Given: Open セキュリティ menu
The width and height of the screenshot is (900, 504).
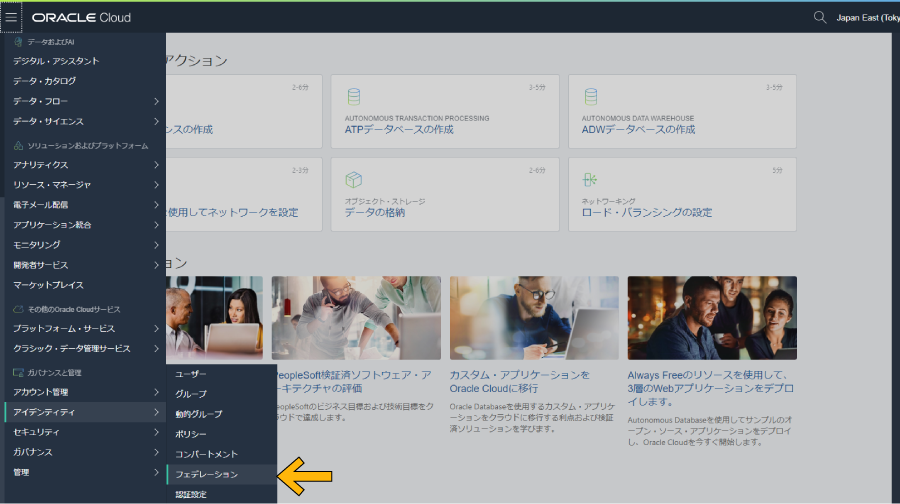Looking at the screenshot, I should click(x=85, y=432).
